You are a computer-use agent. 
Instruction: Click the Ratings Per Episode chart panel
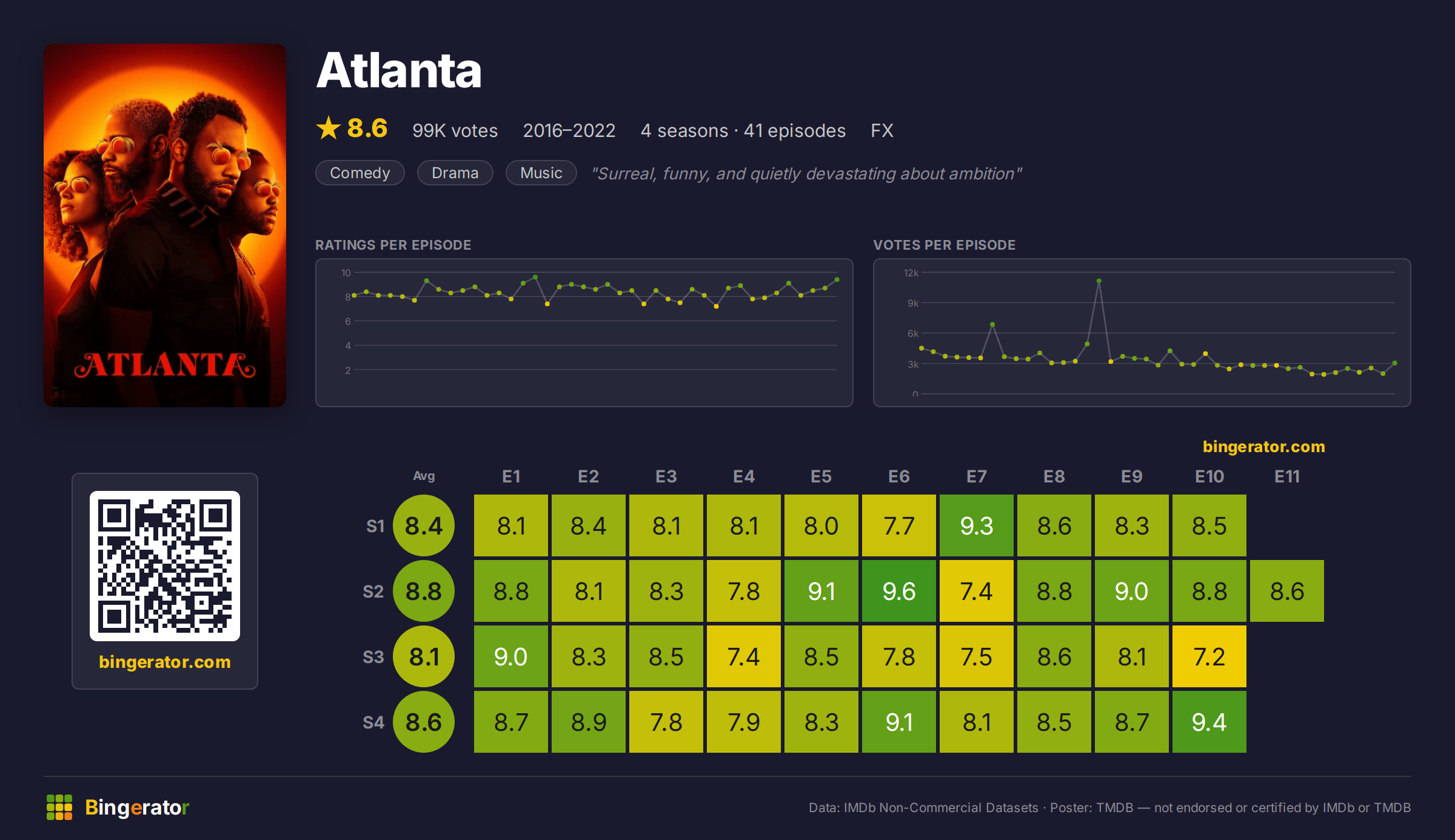pyautogui.click(x=584, y=333)
